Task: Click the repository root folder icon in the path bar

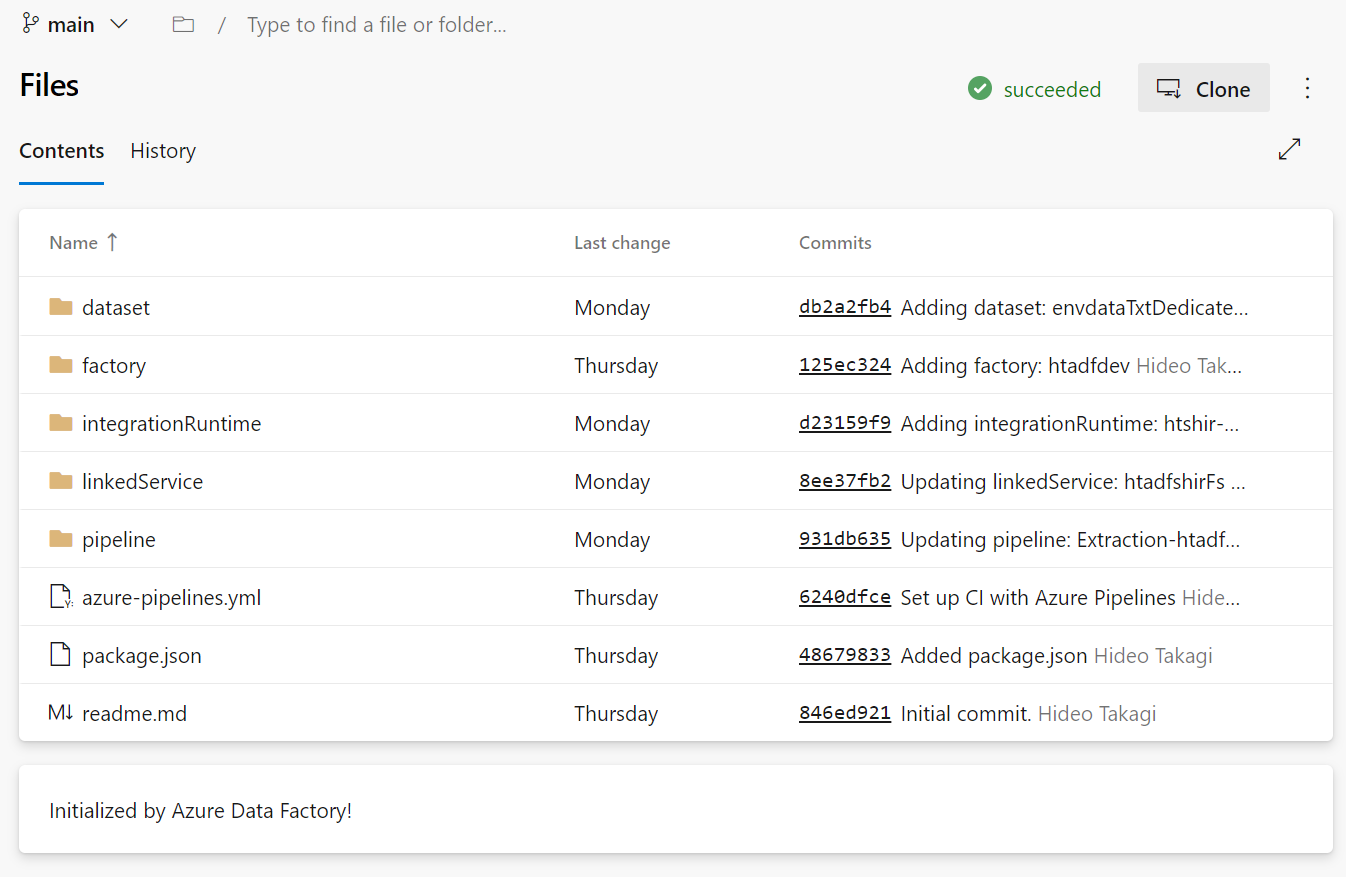Action: tap(183, 25)
